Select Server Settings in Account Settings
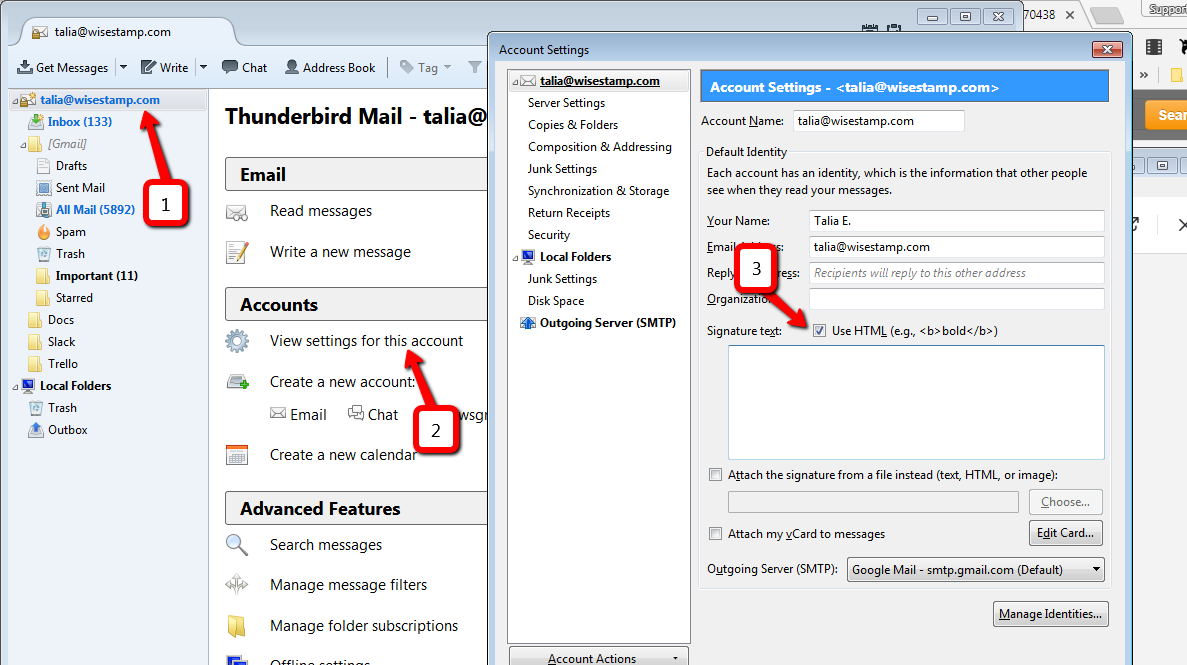This screenshot has width=1187, height=665. coord(566,102)
